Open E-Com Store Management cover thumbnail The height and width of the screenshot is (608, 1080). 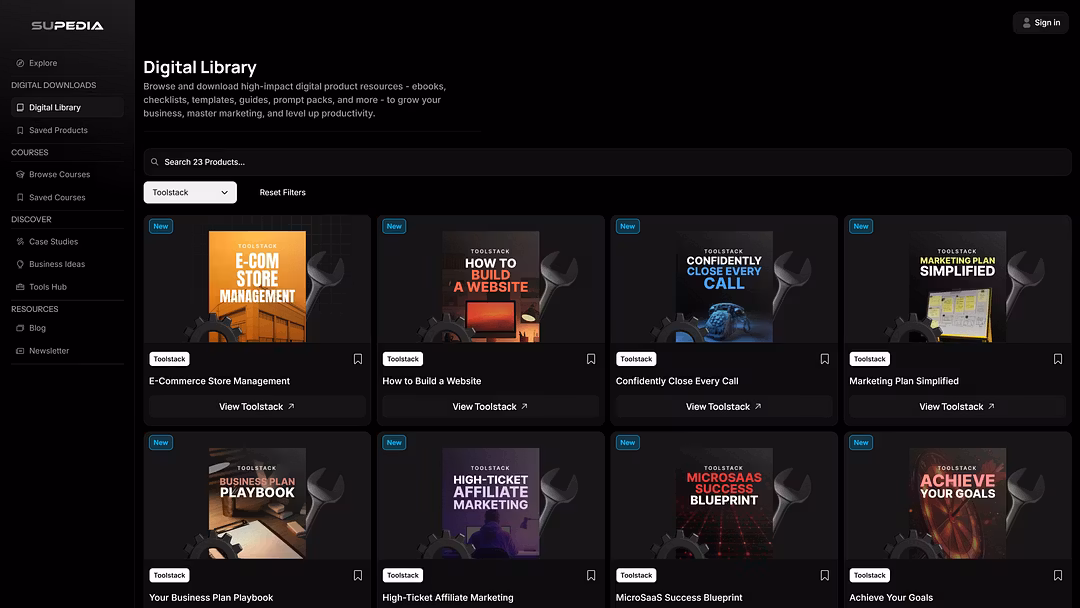tap(257, 286)
